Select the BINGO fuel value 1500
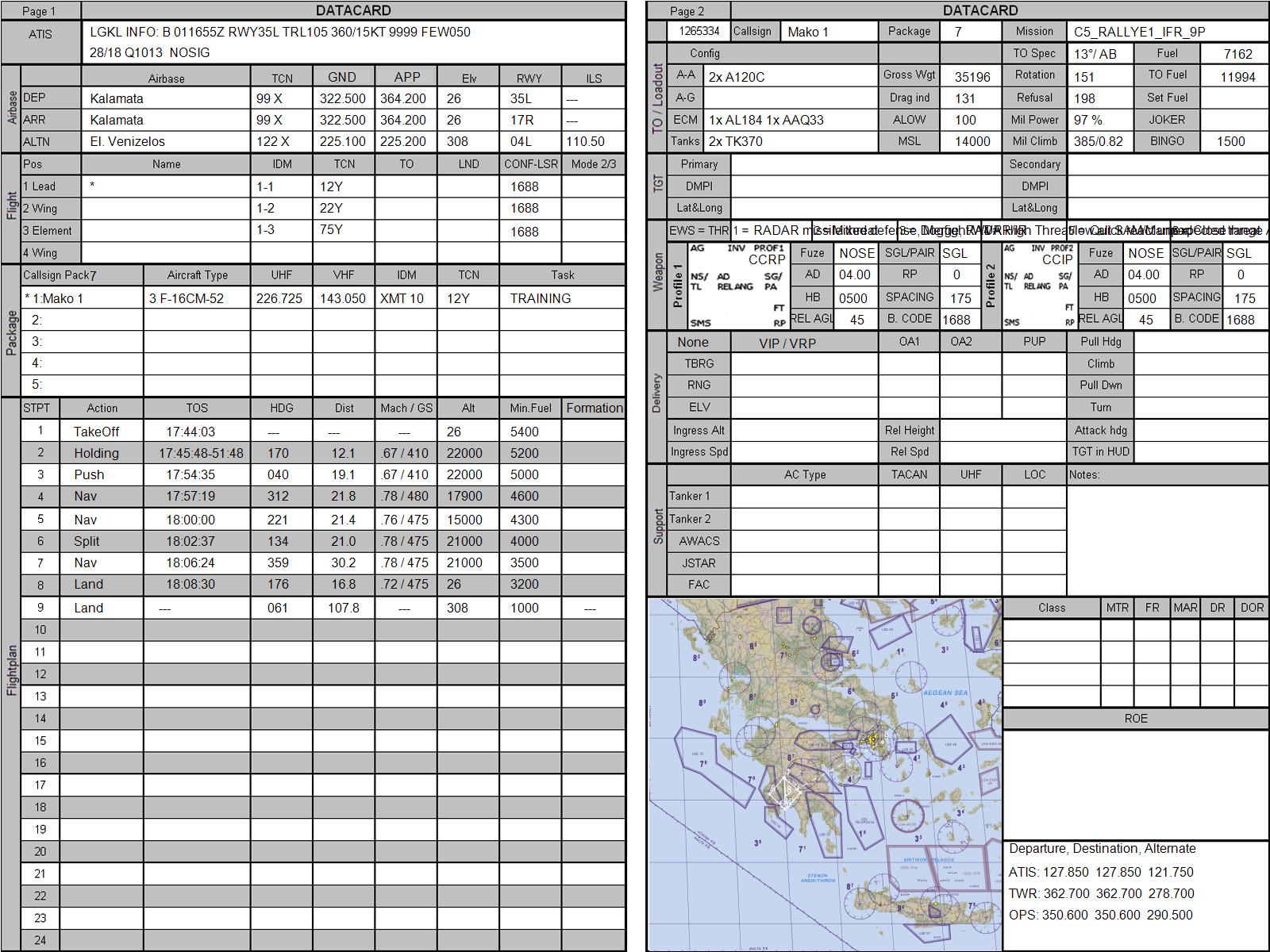Viewport: 1270px width, 952px height. tap(1231, 141)
